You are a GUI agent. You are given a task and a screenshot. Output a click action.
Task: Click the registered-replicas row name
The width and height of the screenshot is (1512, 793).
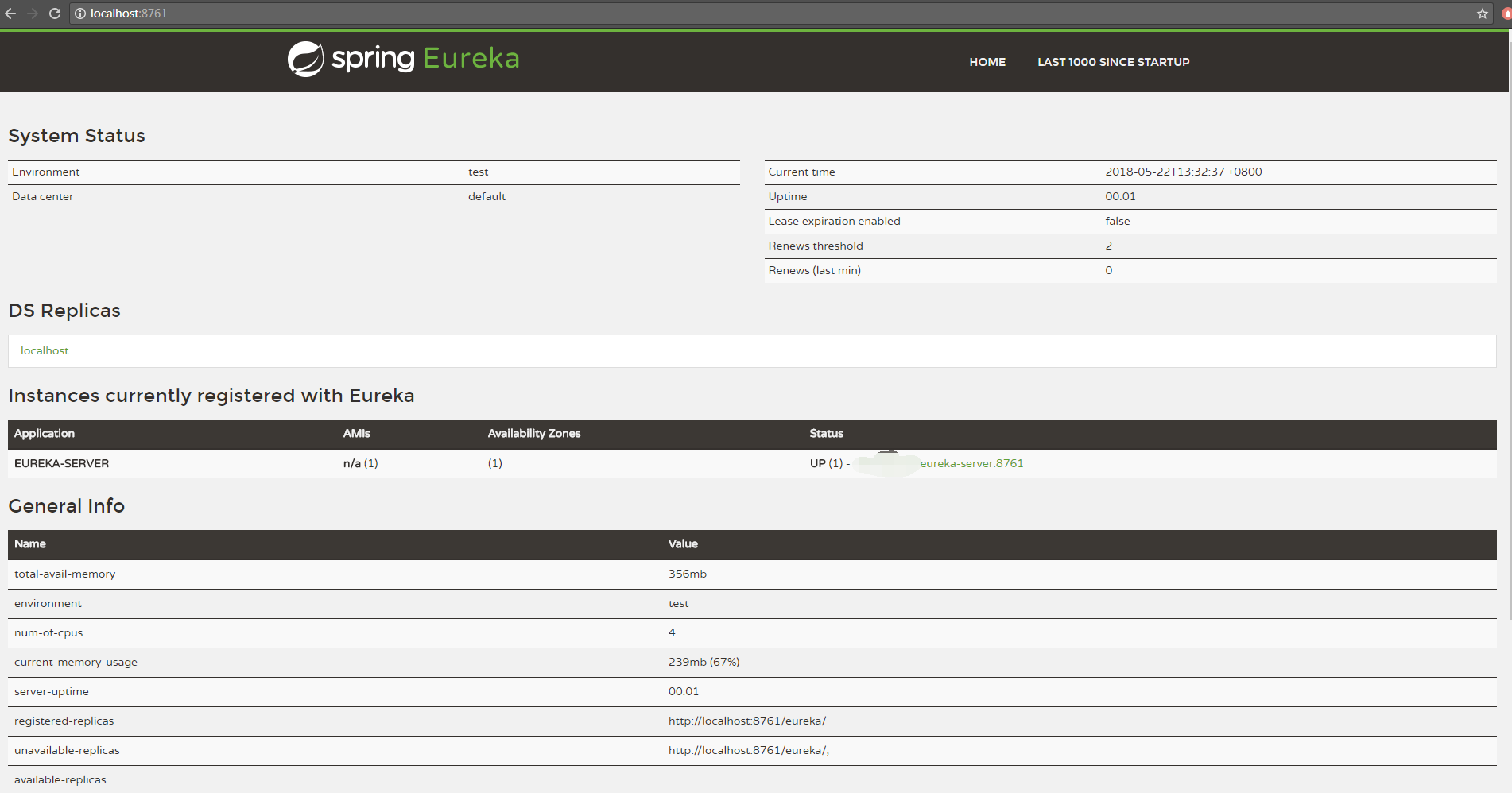(x=64, y=721)
